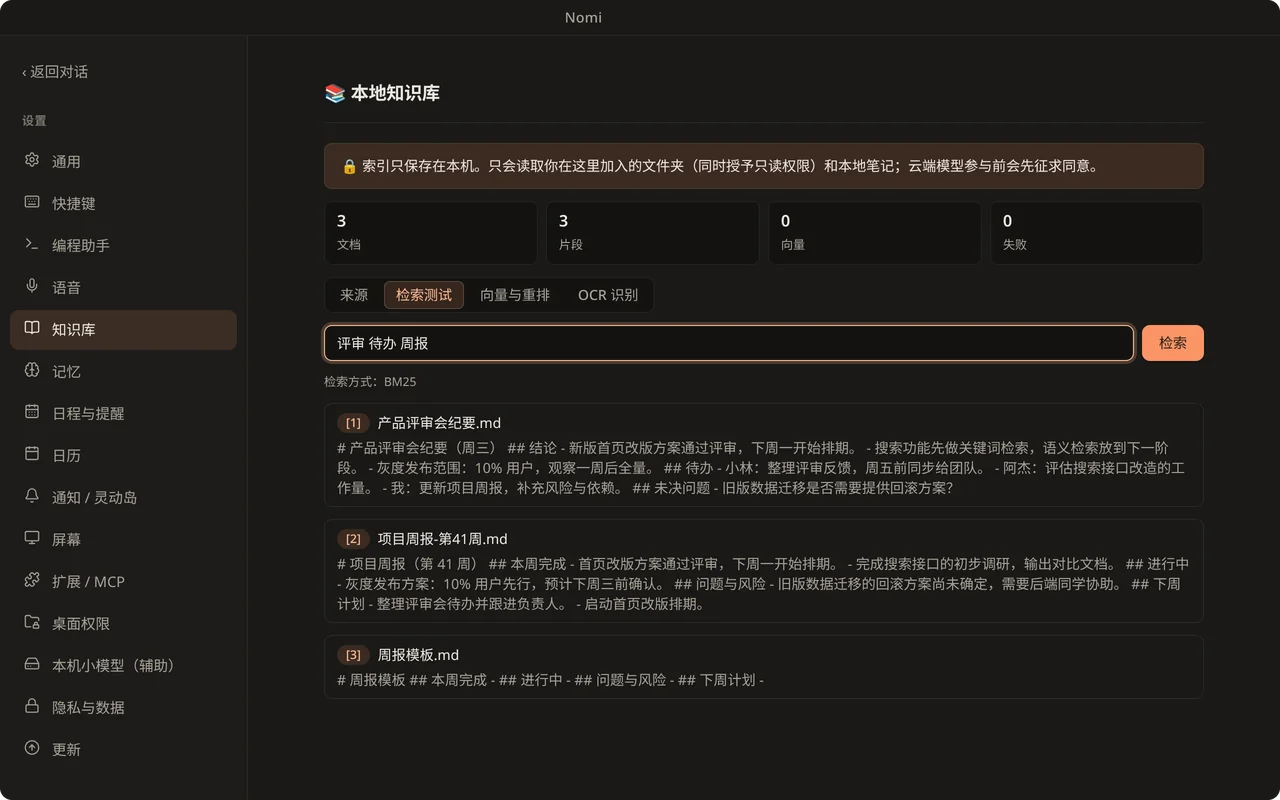Click the 设置 section label in sidebar
Viewport: 1280px width, 800px height.
pos(34,121)
